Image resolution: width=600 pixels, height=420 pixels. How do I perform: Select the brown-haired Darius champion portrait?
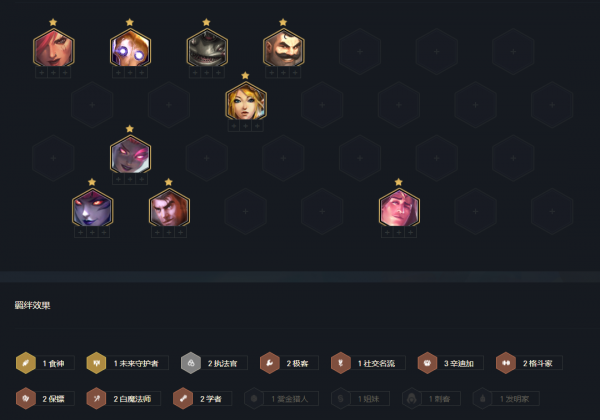169,208
